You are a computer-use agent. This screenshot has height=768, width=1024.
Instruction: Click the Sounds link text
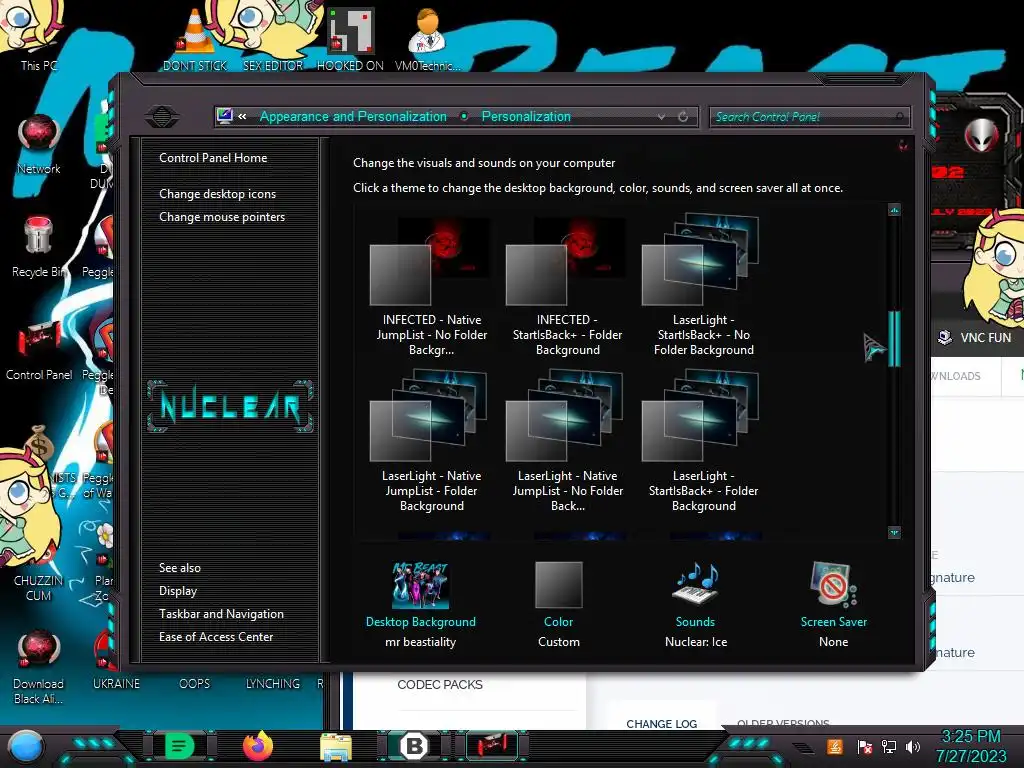[x=695, y=622]
